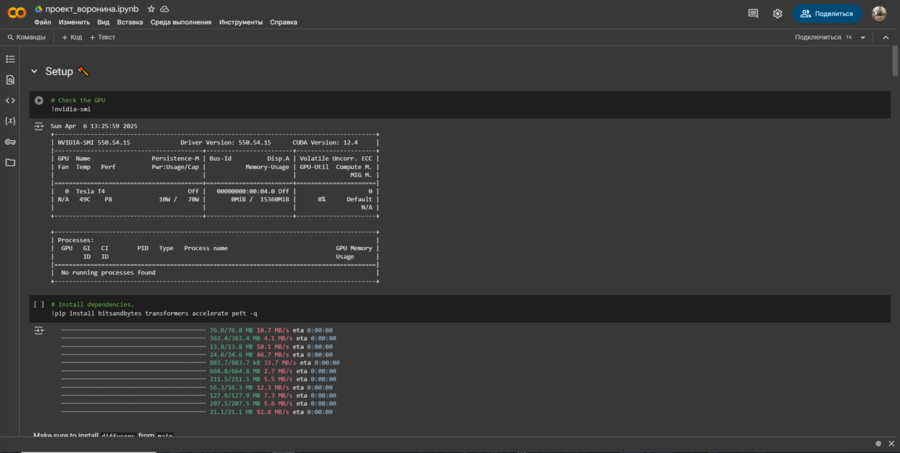900x453 pixels.
Task: Open the variables {x} sidebar panel
Action: click(10, 120)
